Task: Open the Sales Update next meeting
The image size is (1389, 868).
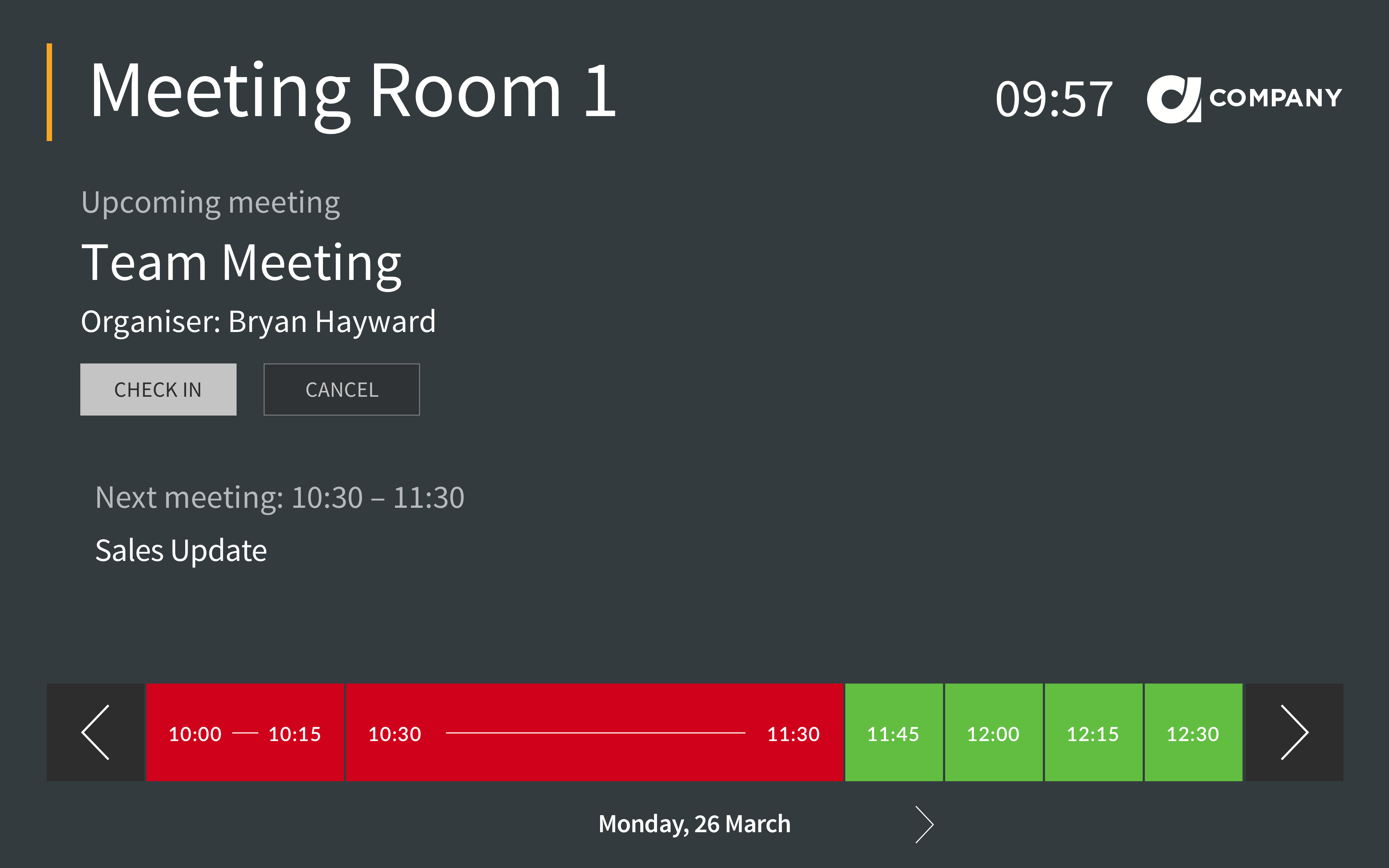Action: point(181,550)
